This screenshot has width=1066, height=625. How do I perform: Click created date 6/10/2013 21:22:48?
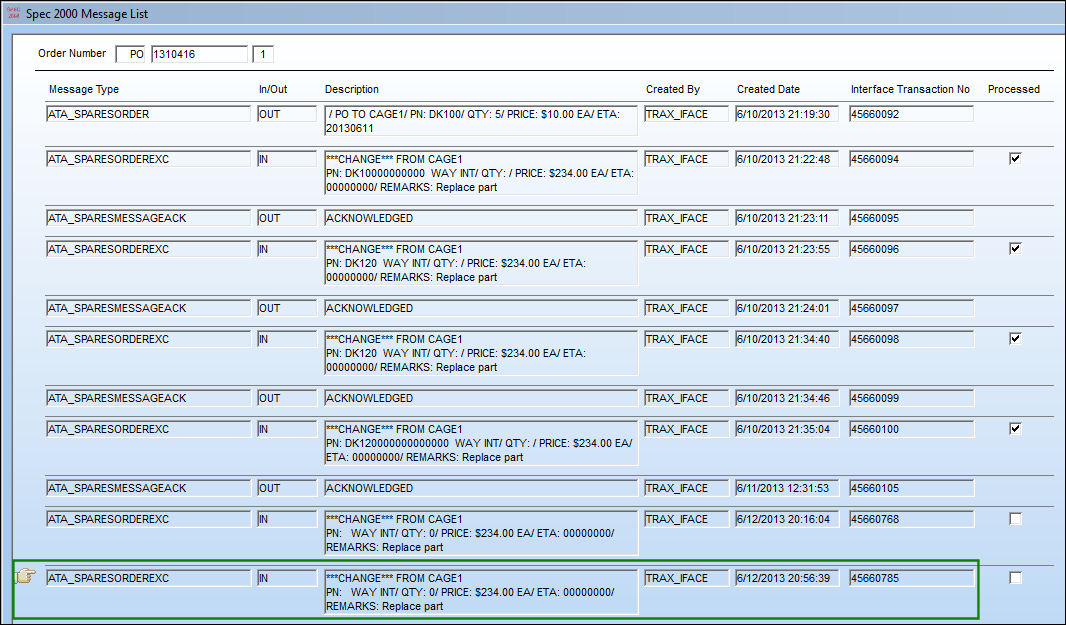click(787, 159)
